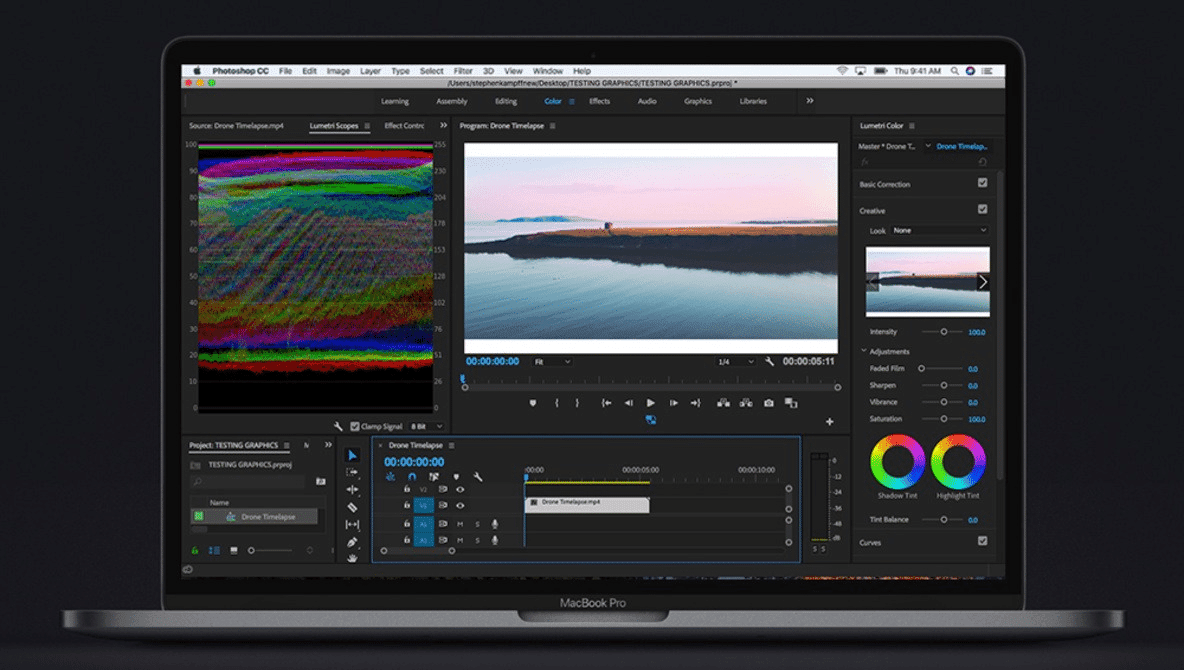Select the Selection arrow tool
This screenshot has height=670, width=1184.
[352, 456]
